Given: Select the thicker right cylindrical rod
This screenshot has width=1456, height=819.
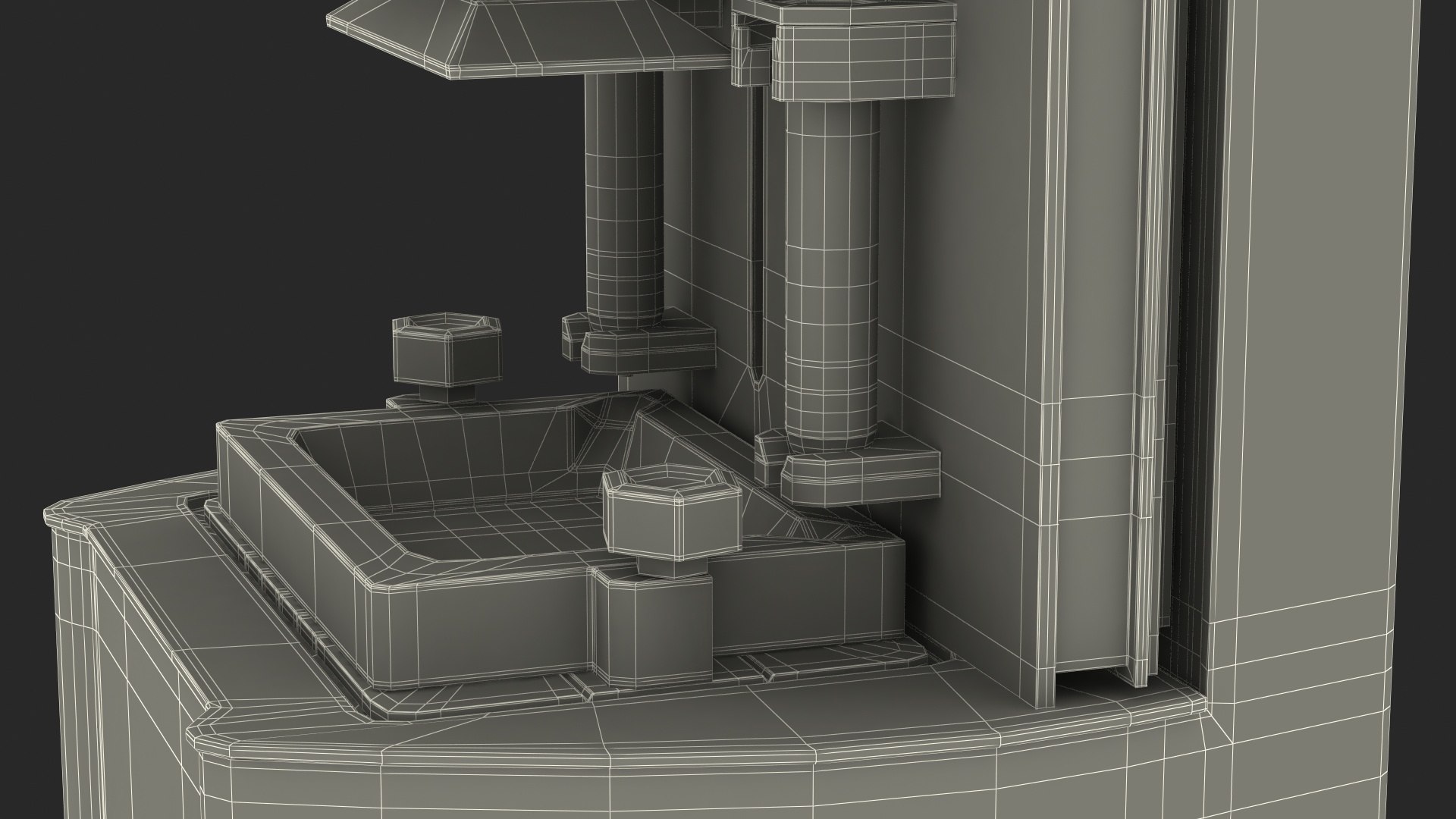Looking at the screenshot, I should coord(833,273).
